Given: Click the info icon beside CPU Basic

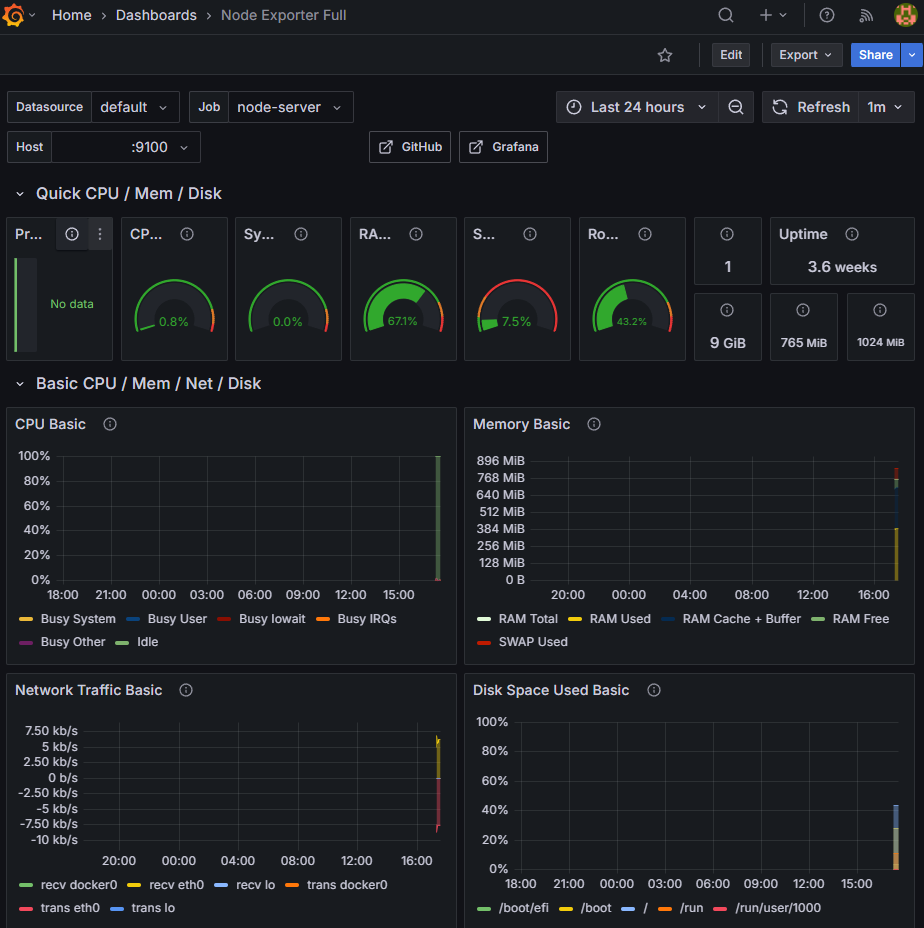Looking at the screenshot, I should point(110,424).
